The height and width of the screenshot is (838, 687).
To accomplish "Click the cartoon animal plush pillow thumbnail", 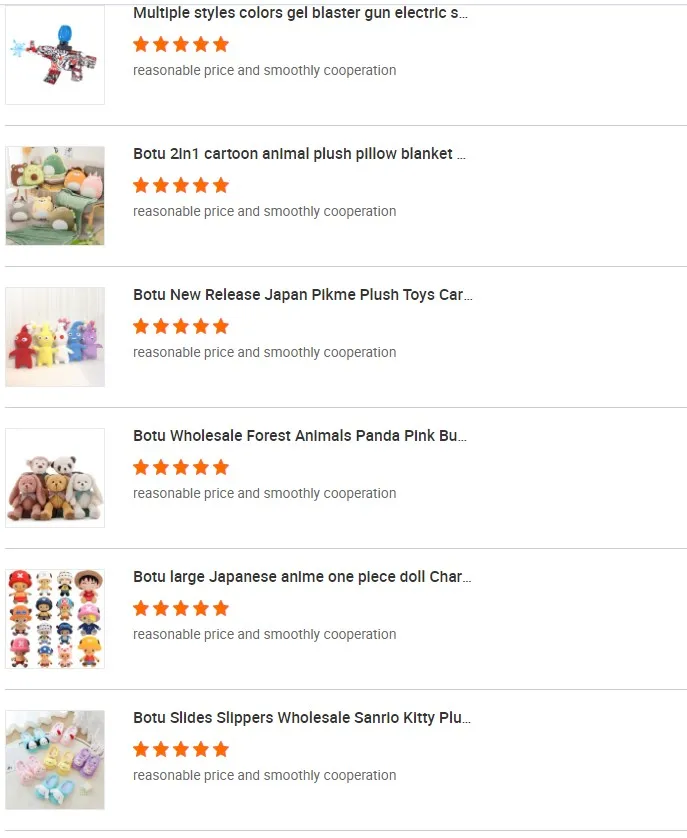I will [x=55, y=196].
